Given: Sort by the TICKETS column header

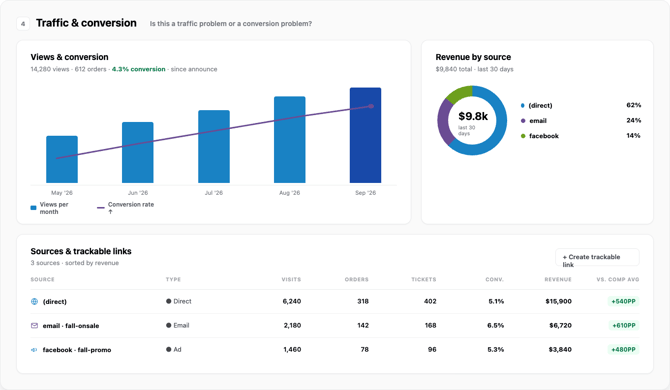Looking at the screenshot, I should 423,279.
